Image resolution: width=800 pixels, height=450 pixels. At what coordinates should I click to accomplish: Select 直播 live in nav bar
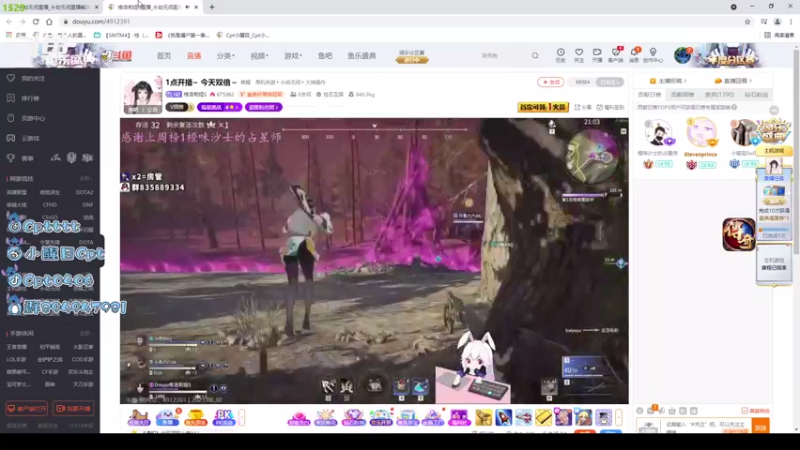tap(194, 56)
